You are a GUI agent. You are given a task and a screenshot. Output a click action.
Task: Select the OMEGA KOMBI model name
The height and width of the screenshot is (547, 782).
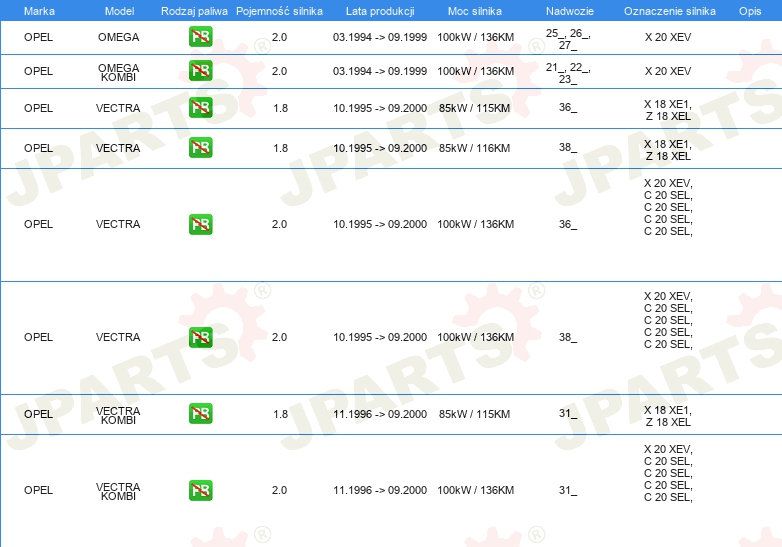point(118,71)
